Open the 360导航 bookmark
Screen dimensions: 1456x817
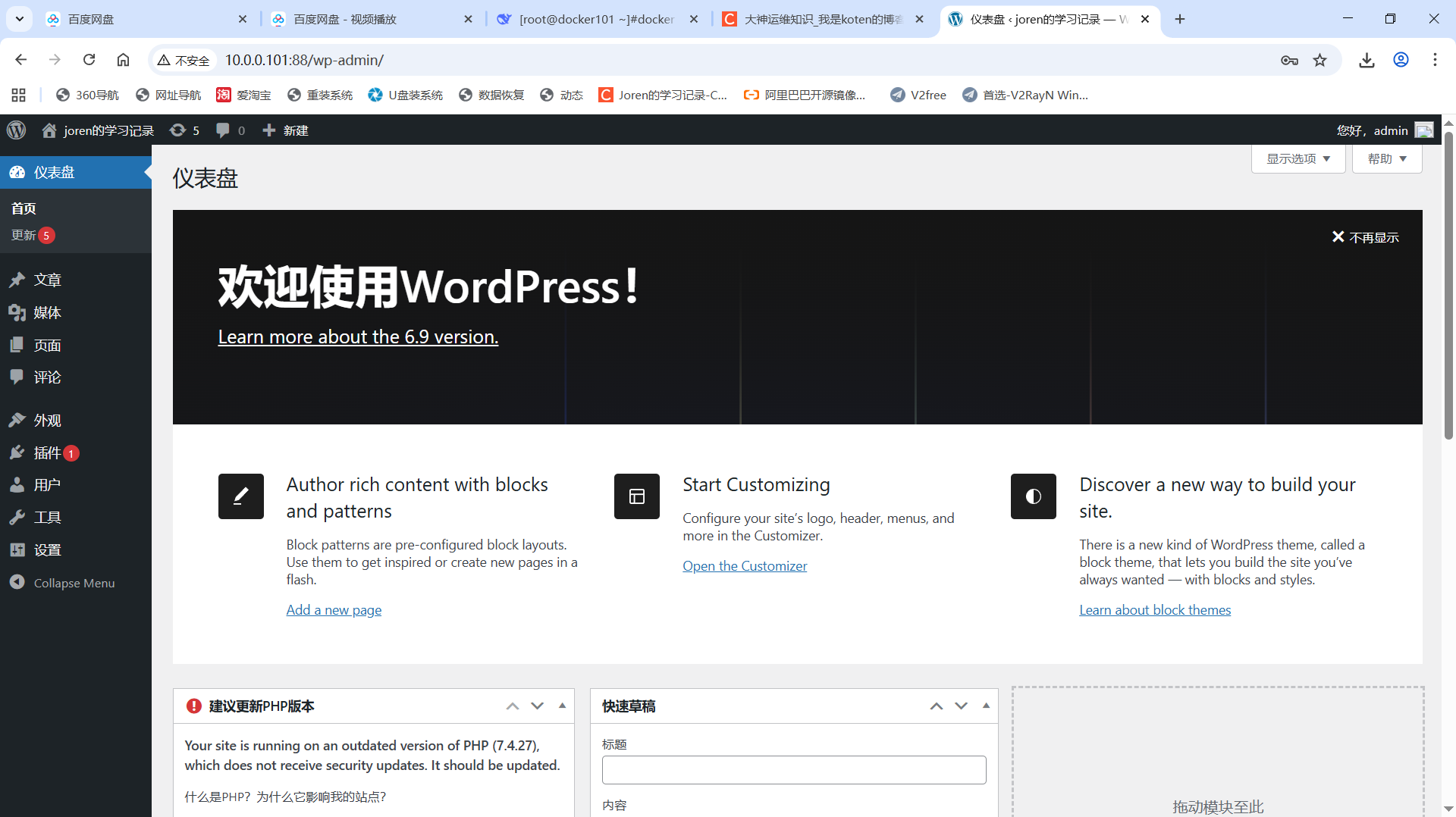point(87,95)
